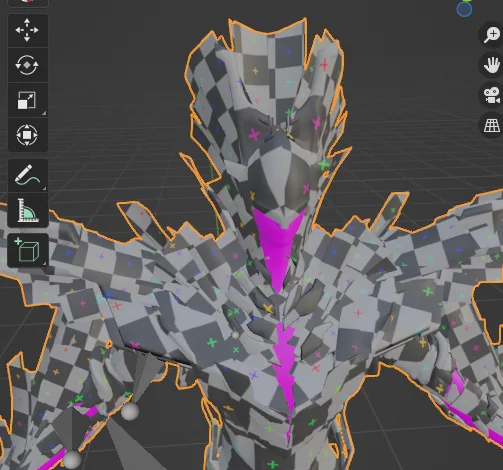
Task: Select the Annotate pencil tool
Action: point(27,175)
